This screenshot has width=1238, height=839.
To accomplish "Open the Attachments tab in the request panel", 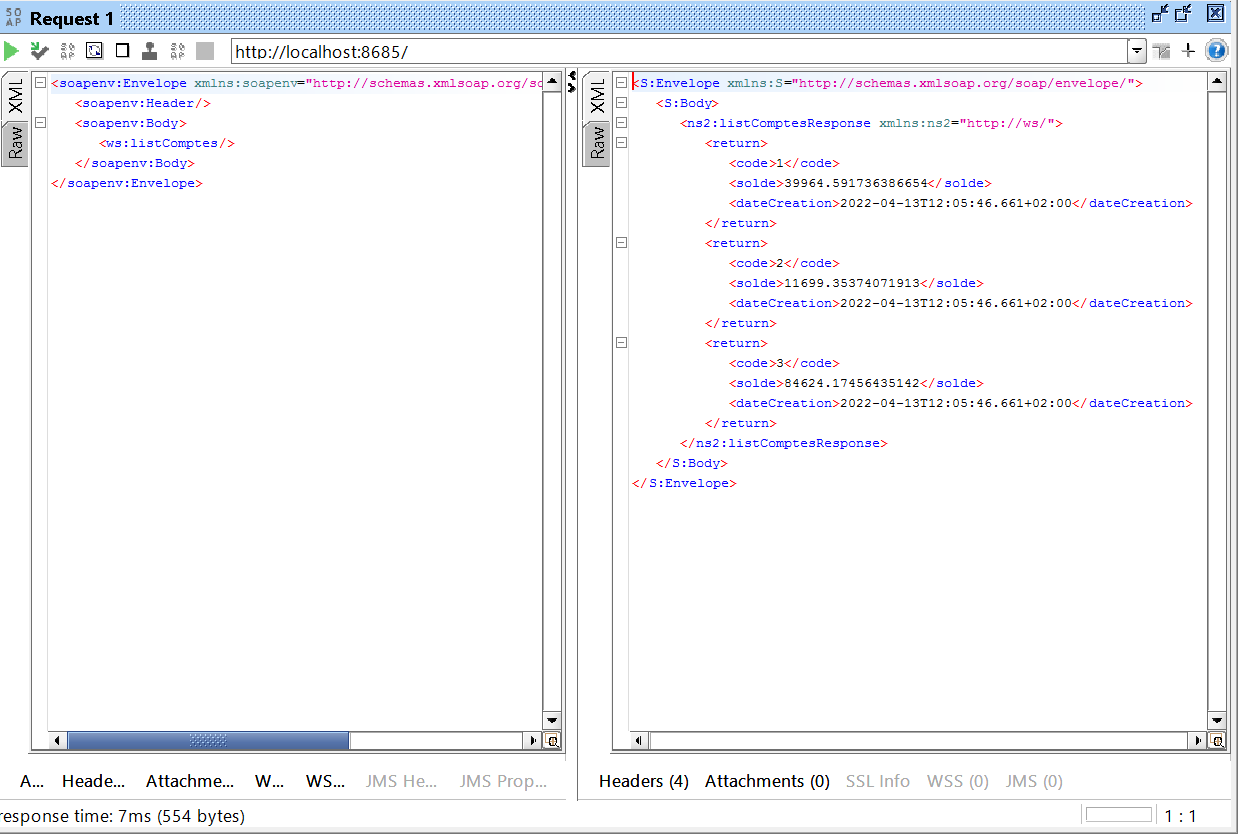I will click(x=190, y=781).
